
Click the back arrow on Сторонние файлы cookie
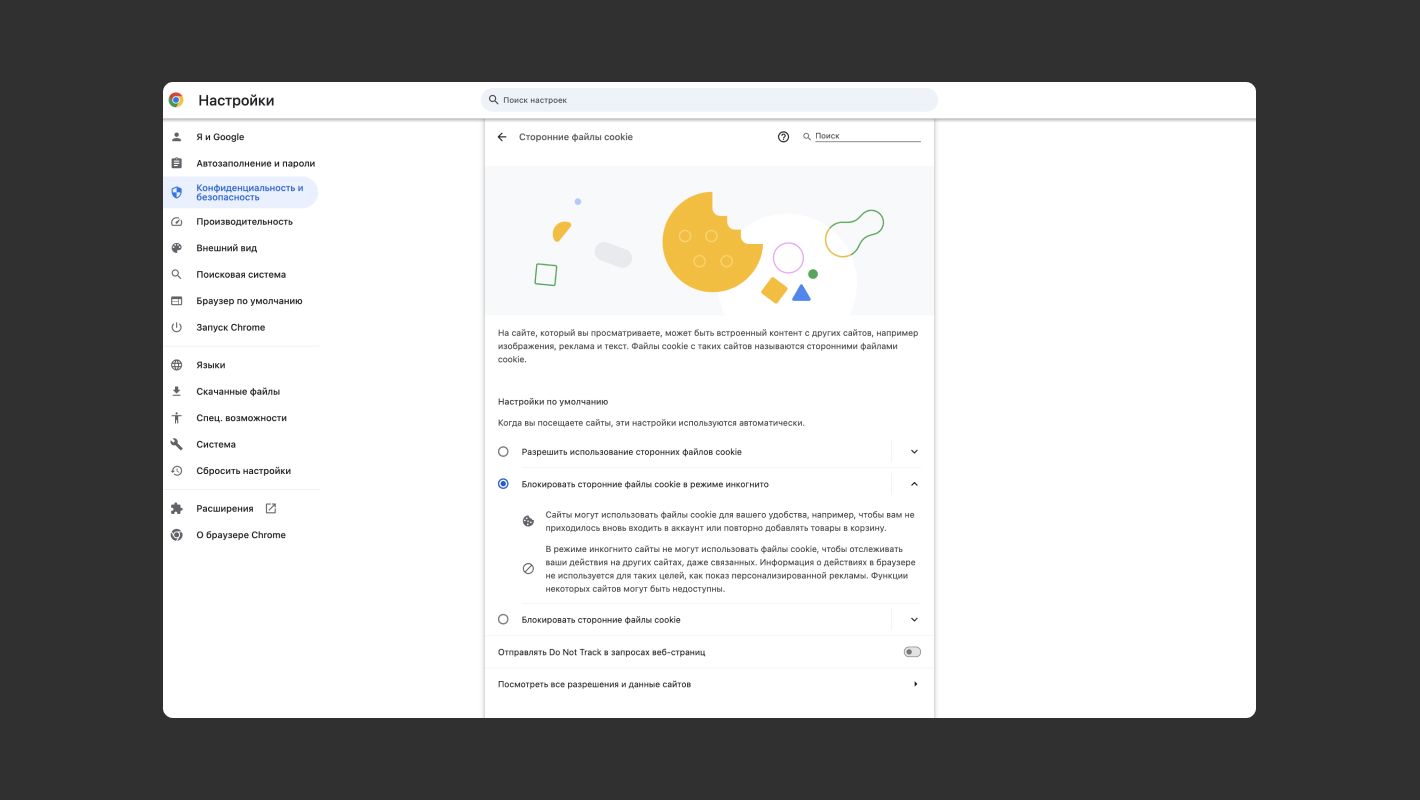click(x=502, y=136)
